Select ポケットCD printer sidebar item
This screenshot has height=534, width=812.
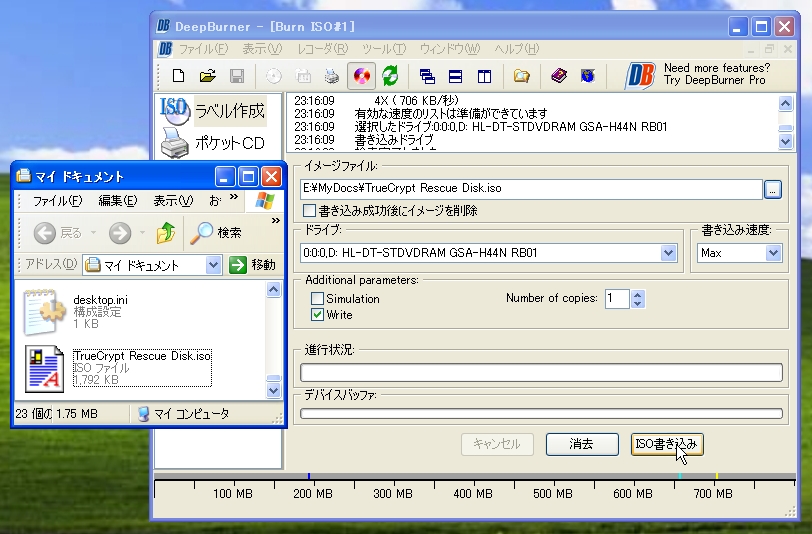pyautogui.click(x=212, y=143)
